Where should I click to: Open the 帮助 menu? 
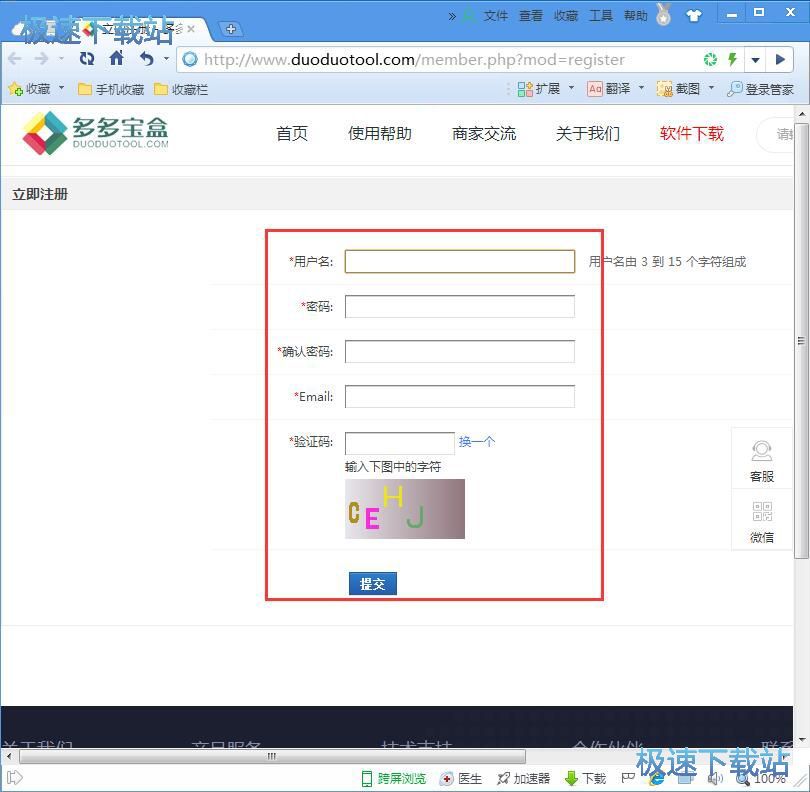click(636, 15)
